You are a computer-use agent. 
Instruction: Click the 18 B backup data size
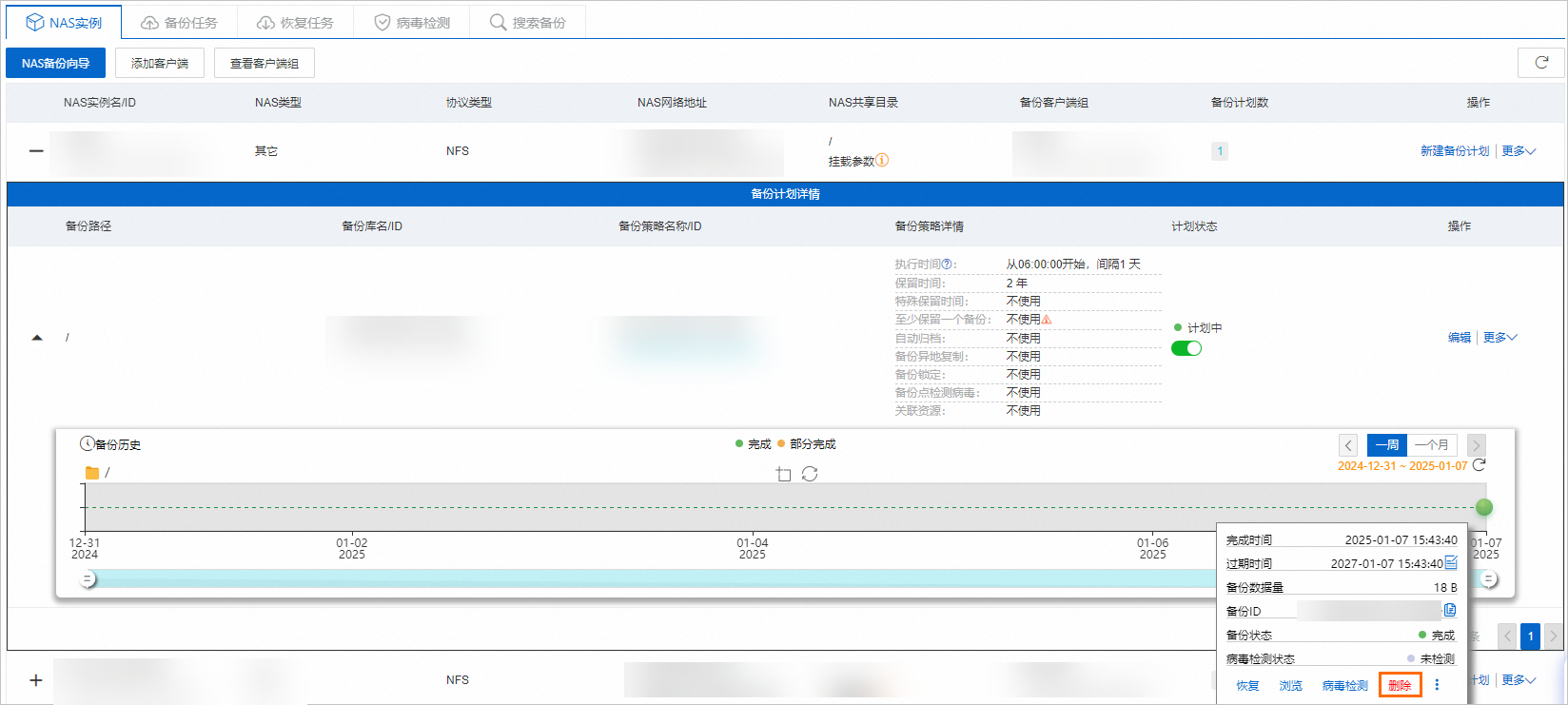(x=1445, y=588)
